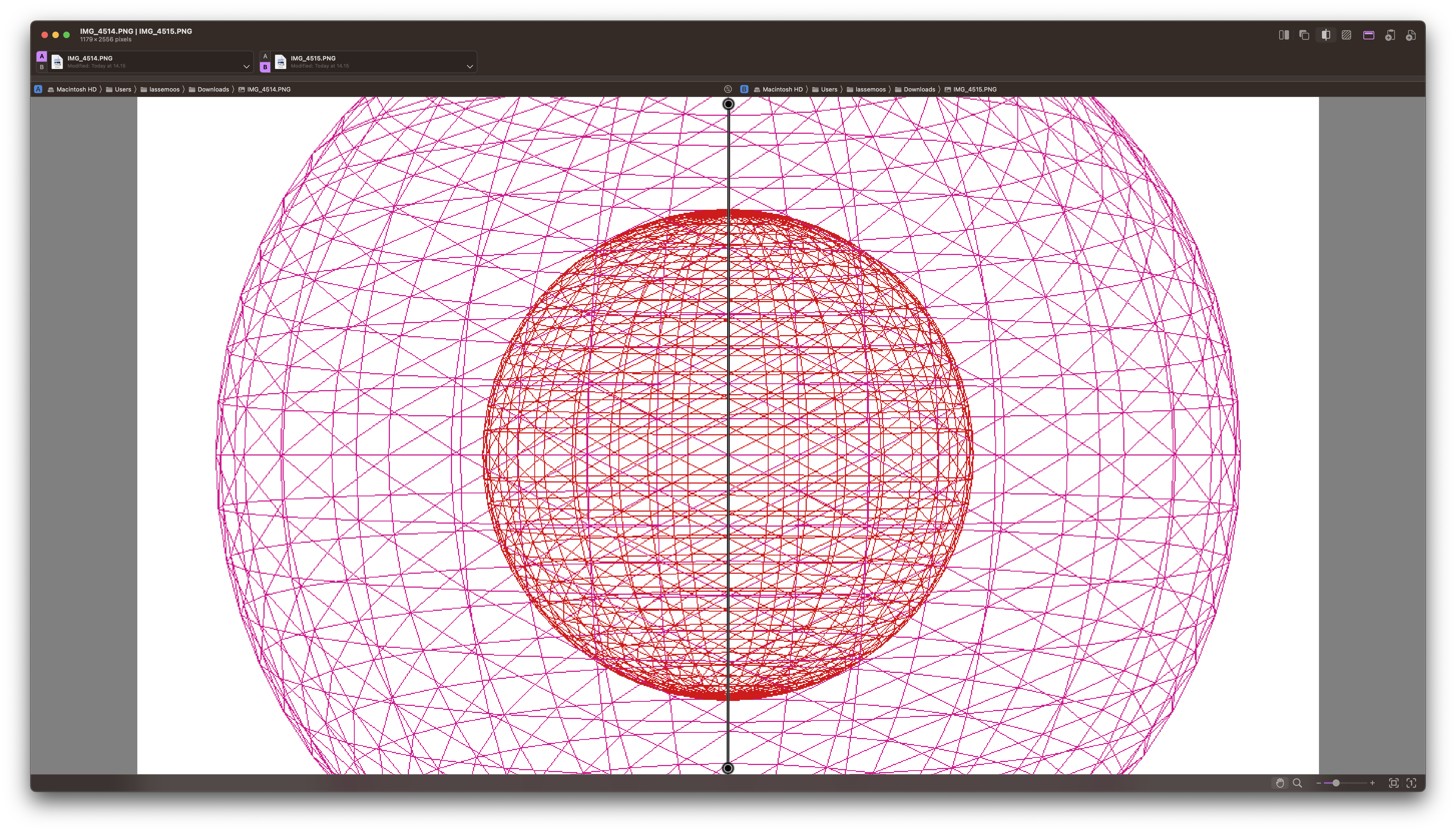Click Downloads folder in path B
This screenshot has width=1456, height=832.
pyautogui.click(x=915, y=89)
